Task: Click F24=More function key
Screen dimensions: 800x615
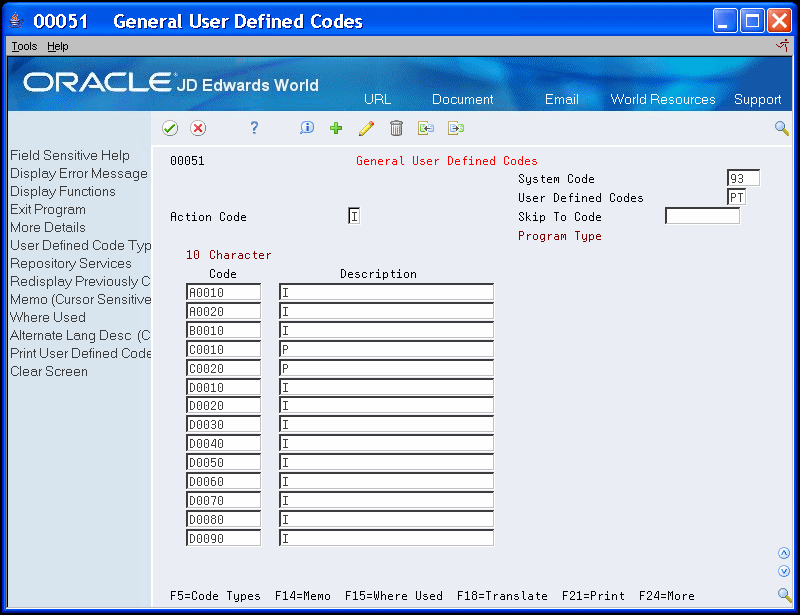Action: click(666, 596)
